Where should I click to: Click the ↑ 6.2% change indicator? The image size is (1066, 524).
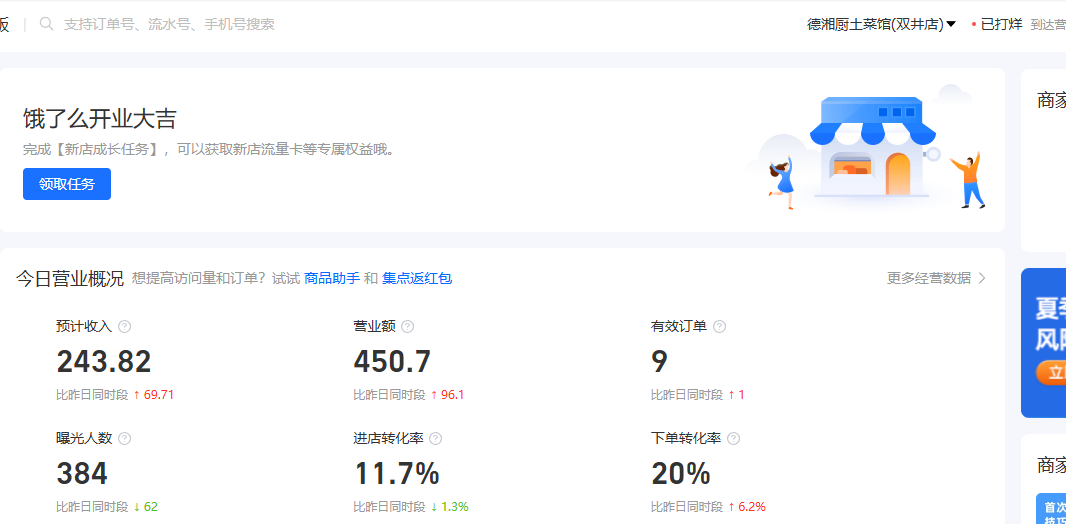(746, 507)
